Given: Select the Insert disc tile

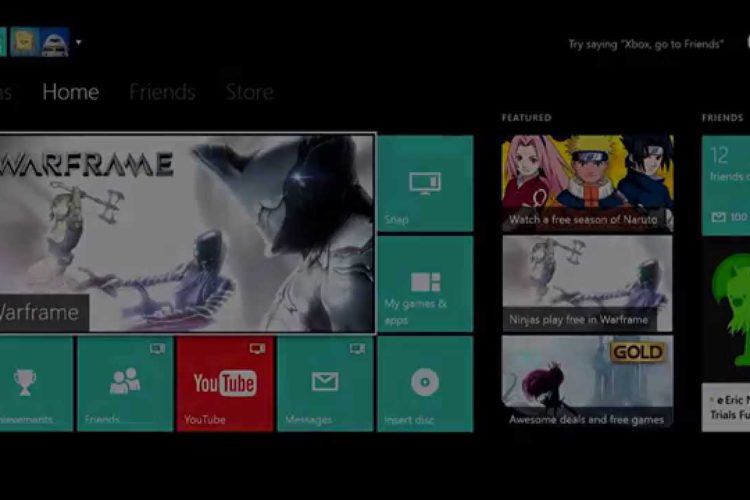Looking at the screenshot, I should (x=425, y=384).
